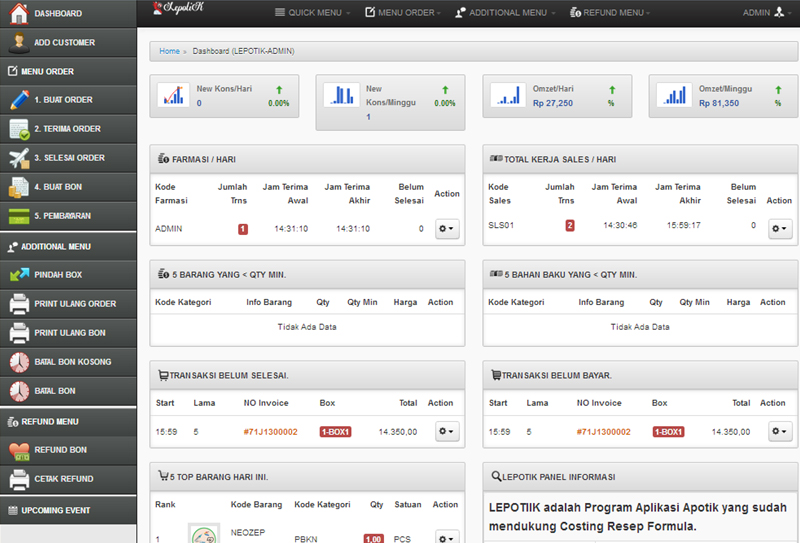Open gear action in Transaksi Belum Selesai row

(447, 432)
